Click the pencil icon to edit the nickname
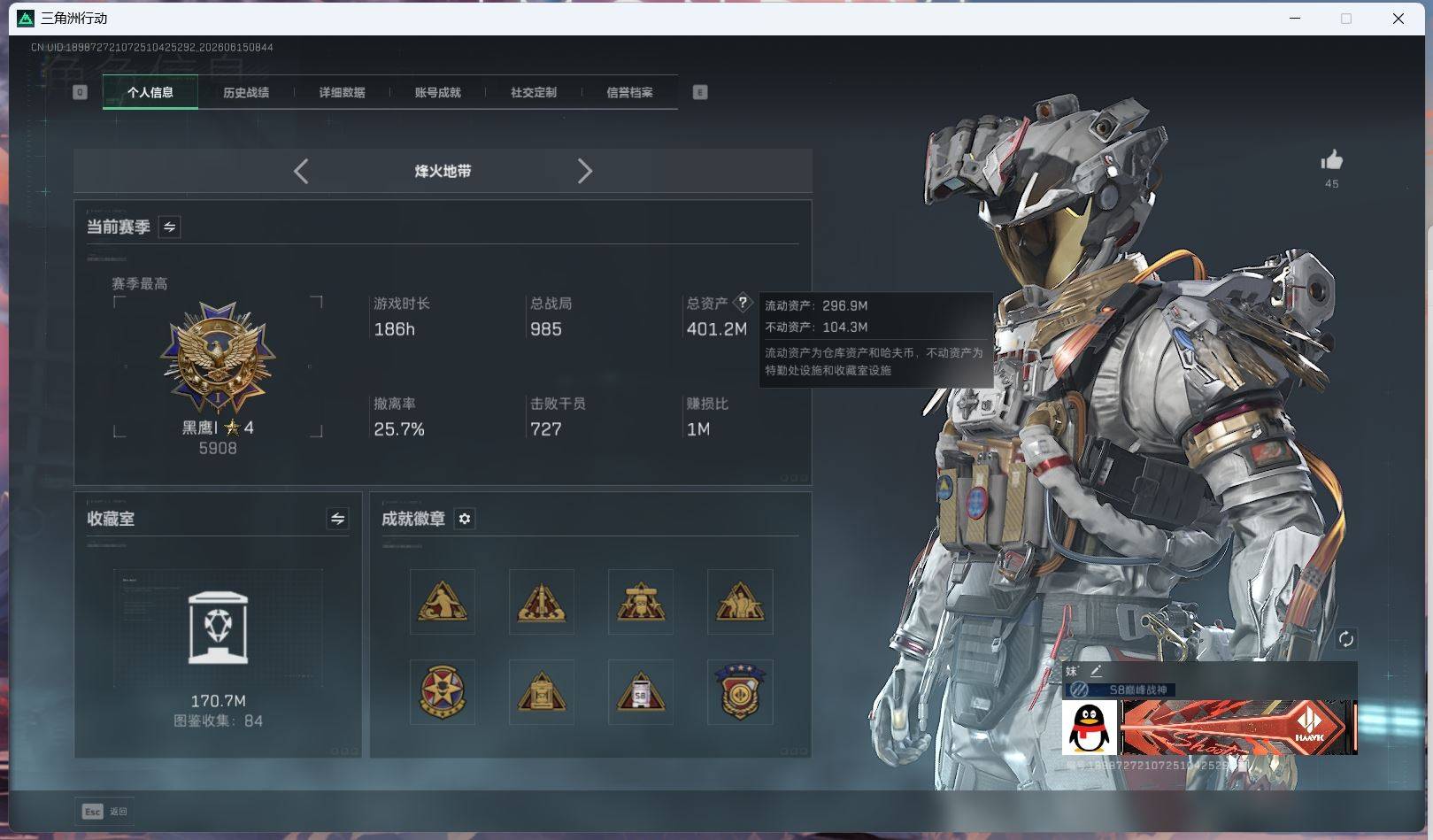The image size is (1433, 840). point(1096,672)
